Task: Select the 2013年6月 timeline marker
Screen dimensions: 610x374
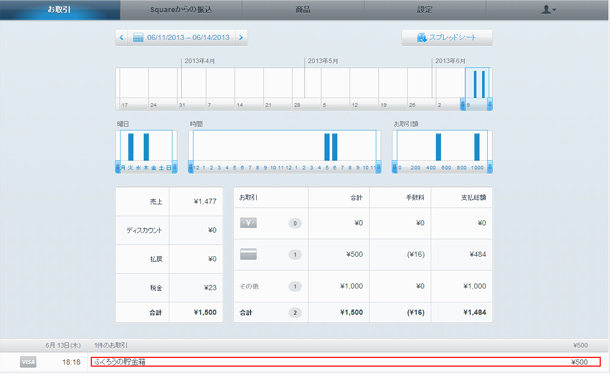Action: coord(450,61)
